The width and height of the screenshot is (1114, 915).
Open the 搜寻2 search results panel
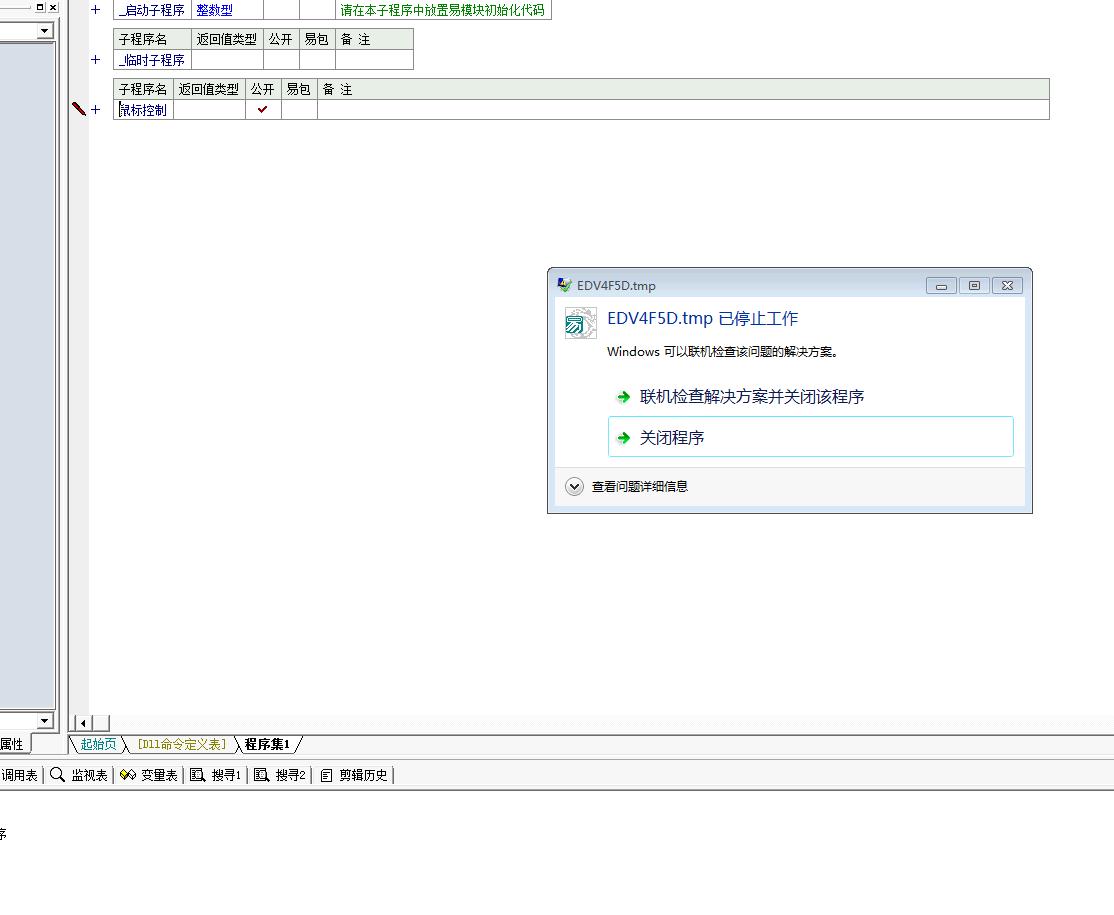click(281, 775)
